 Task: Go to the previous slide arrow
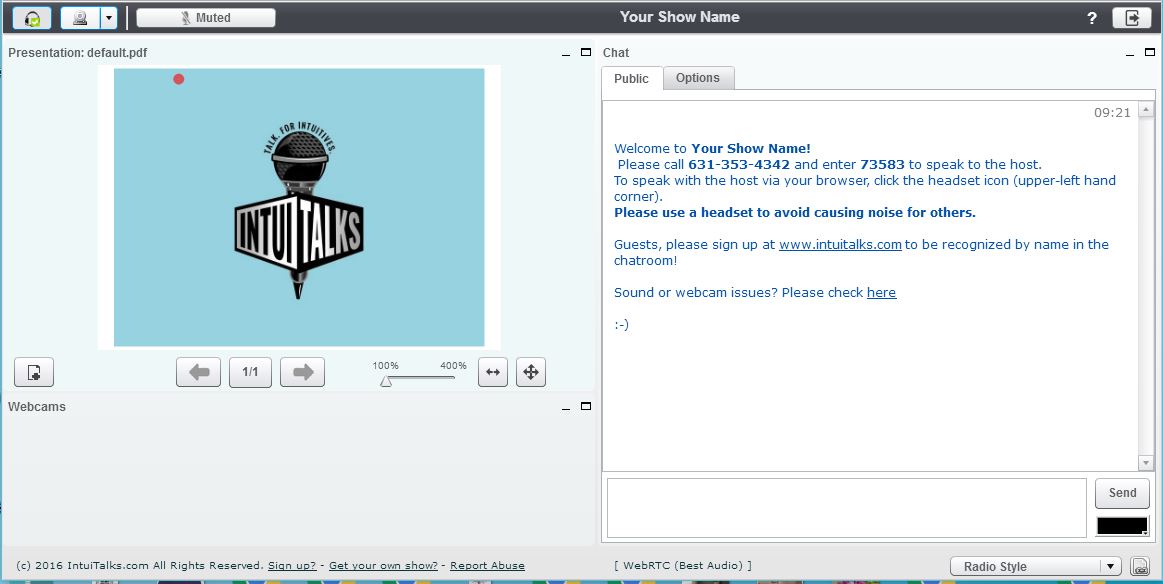pyautogui.click(x=198, y=373)
